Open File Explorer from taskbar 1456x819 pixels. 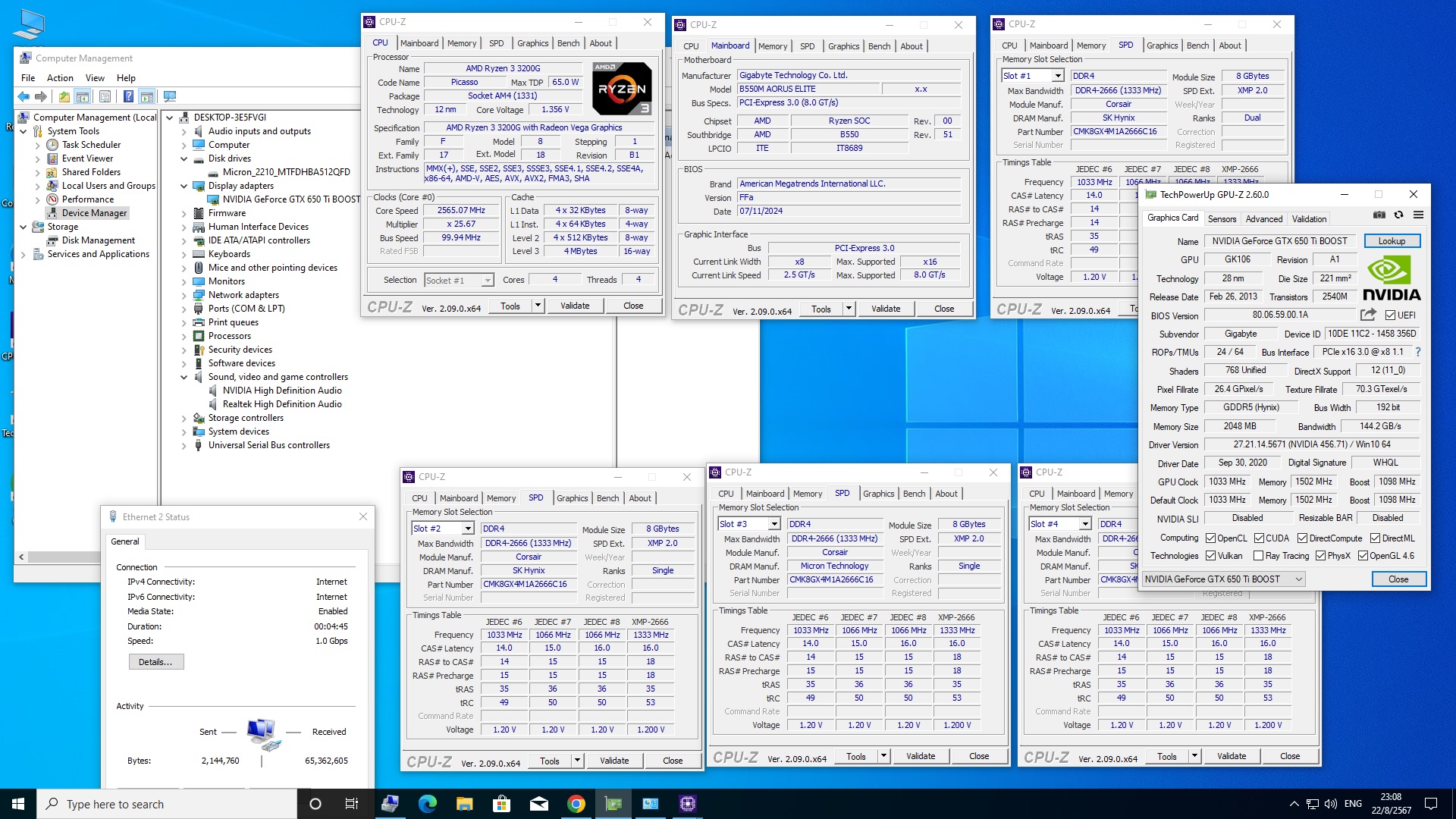[x=464, y=804]
